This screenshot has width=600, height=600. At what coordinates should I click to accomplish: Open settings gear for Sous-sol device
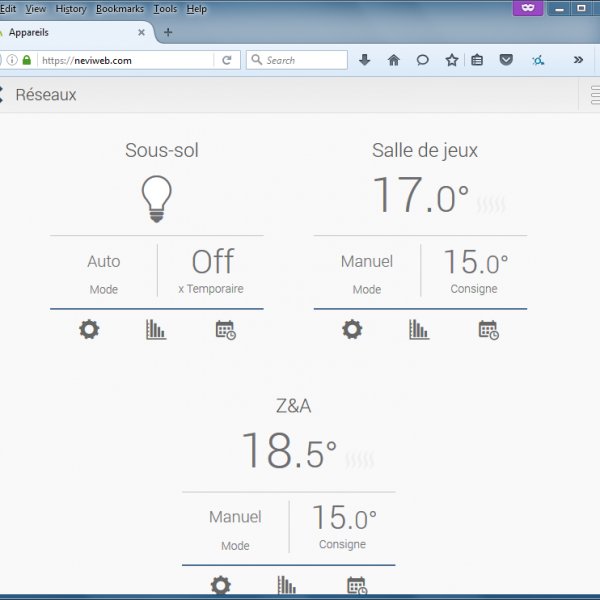pyautogui.click(x=89, y=329)
